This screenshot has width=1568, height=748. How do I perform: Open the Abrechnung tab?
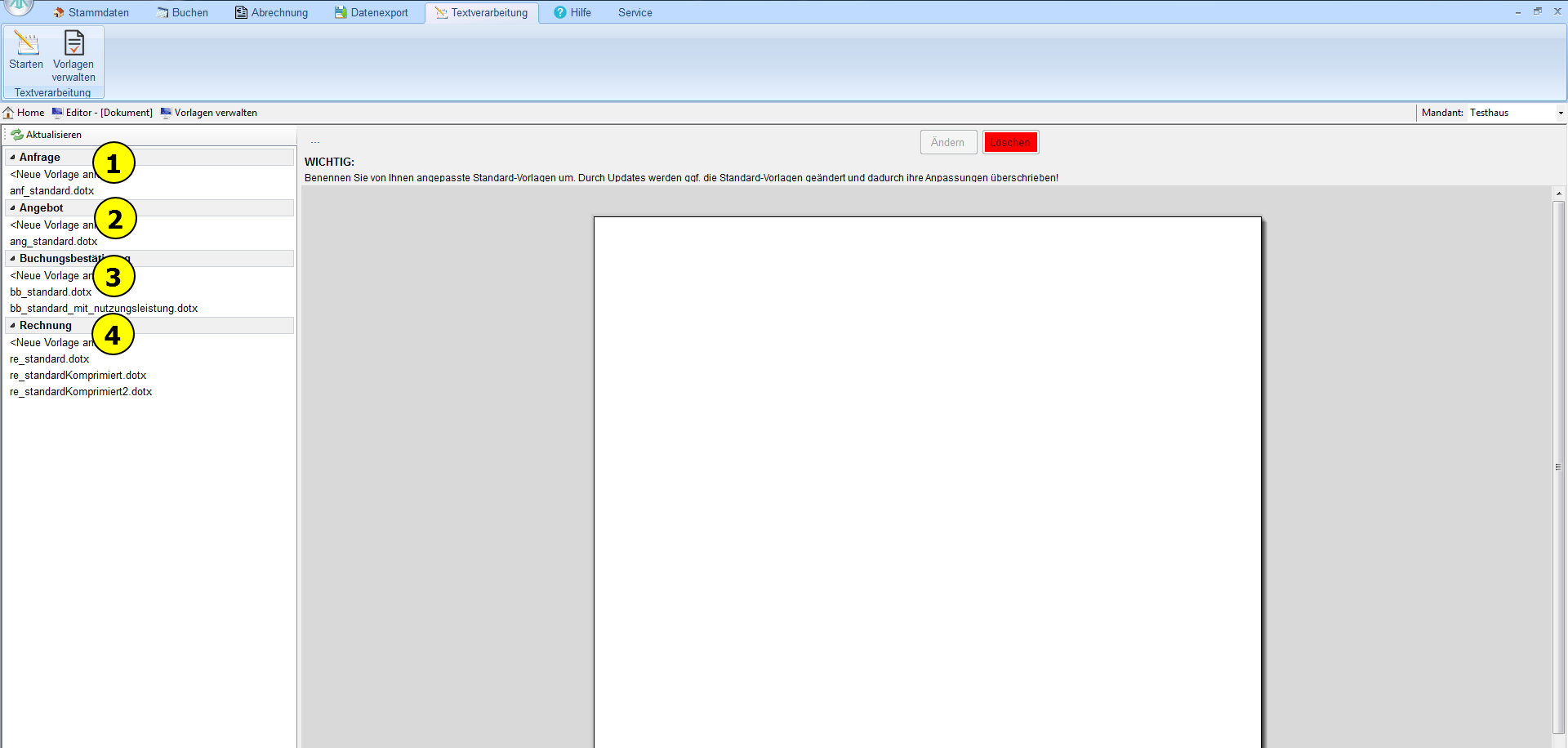272,12
